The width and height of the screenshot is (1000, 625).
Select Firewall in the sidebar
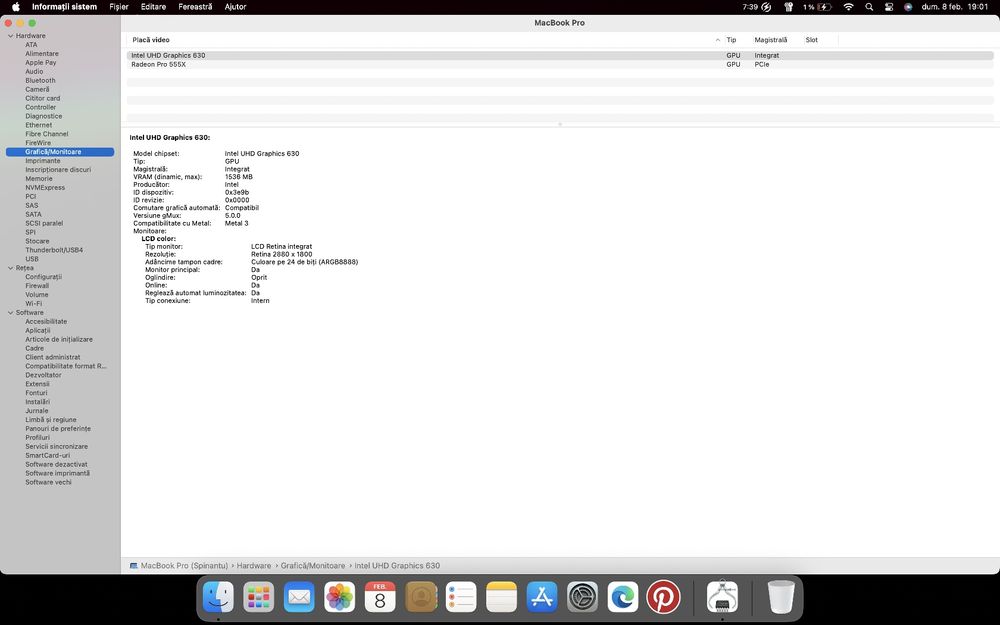[37, 286]
